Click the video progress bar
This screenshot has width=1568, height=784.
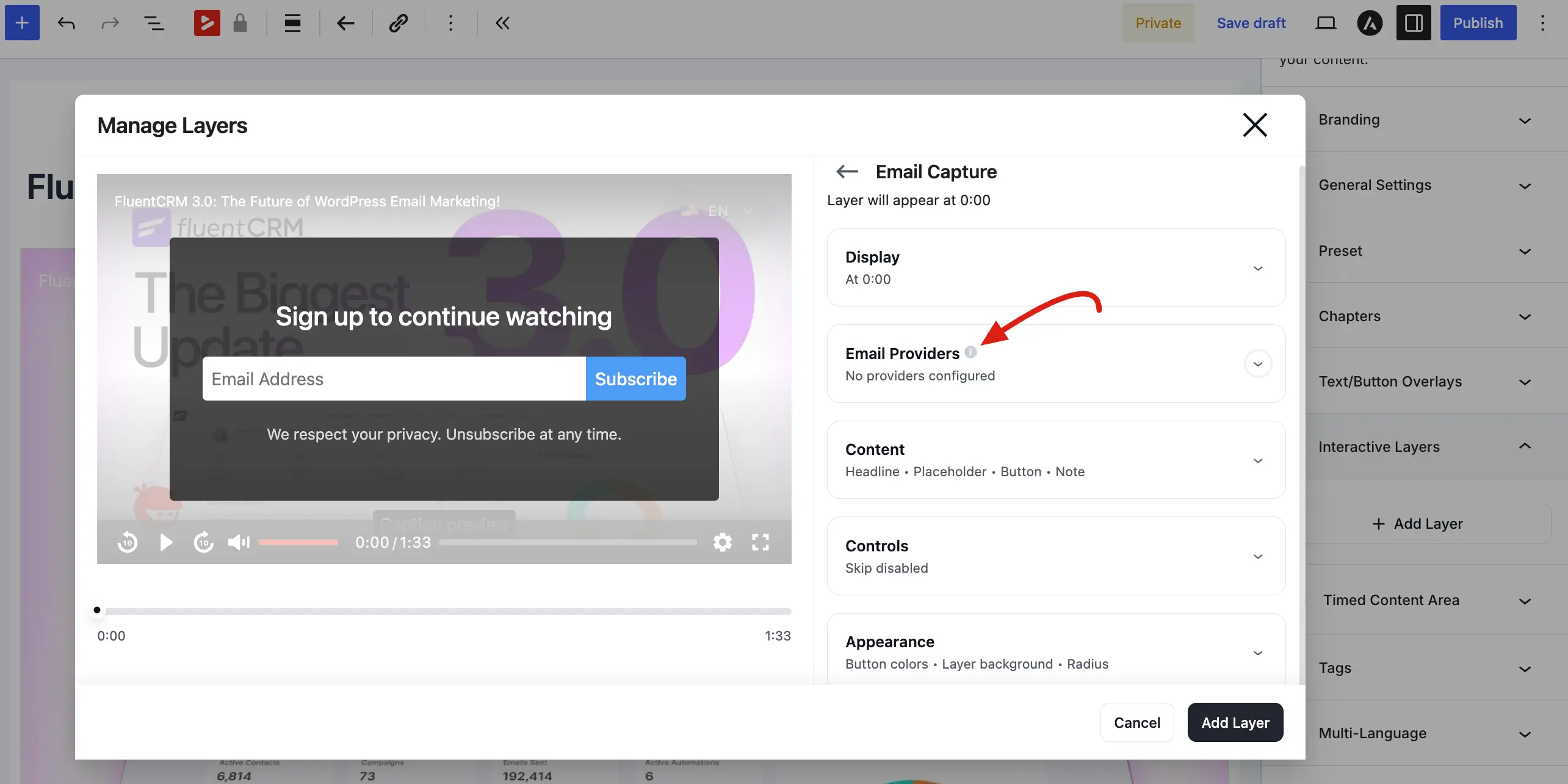[x=568, y=542]
